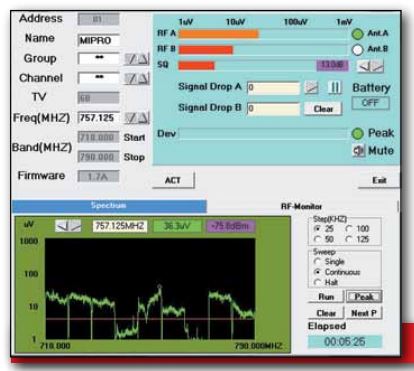Clear the spectrum sweep plot

click(326, 313)
